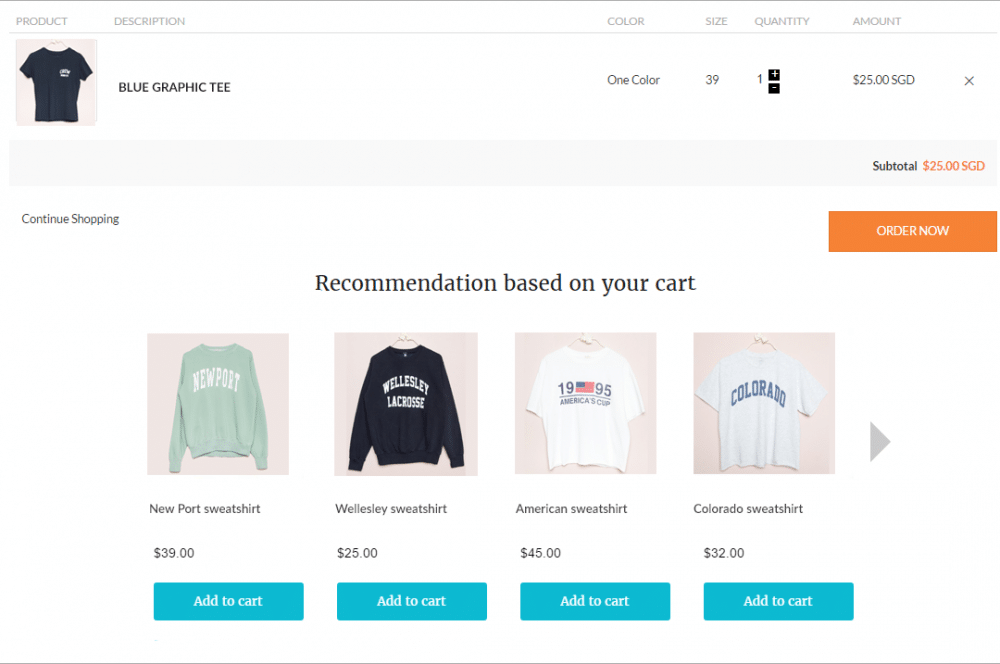Open the American sweatshirt title
This screenshot has height=664, width=1000.
pos(571,509)
